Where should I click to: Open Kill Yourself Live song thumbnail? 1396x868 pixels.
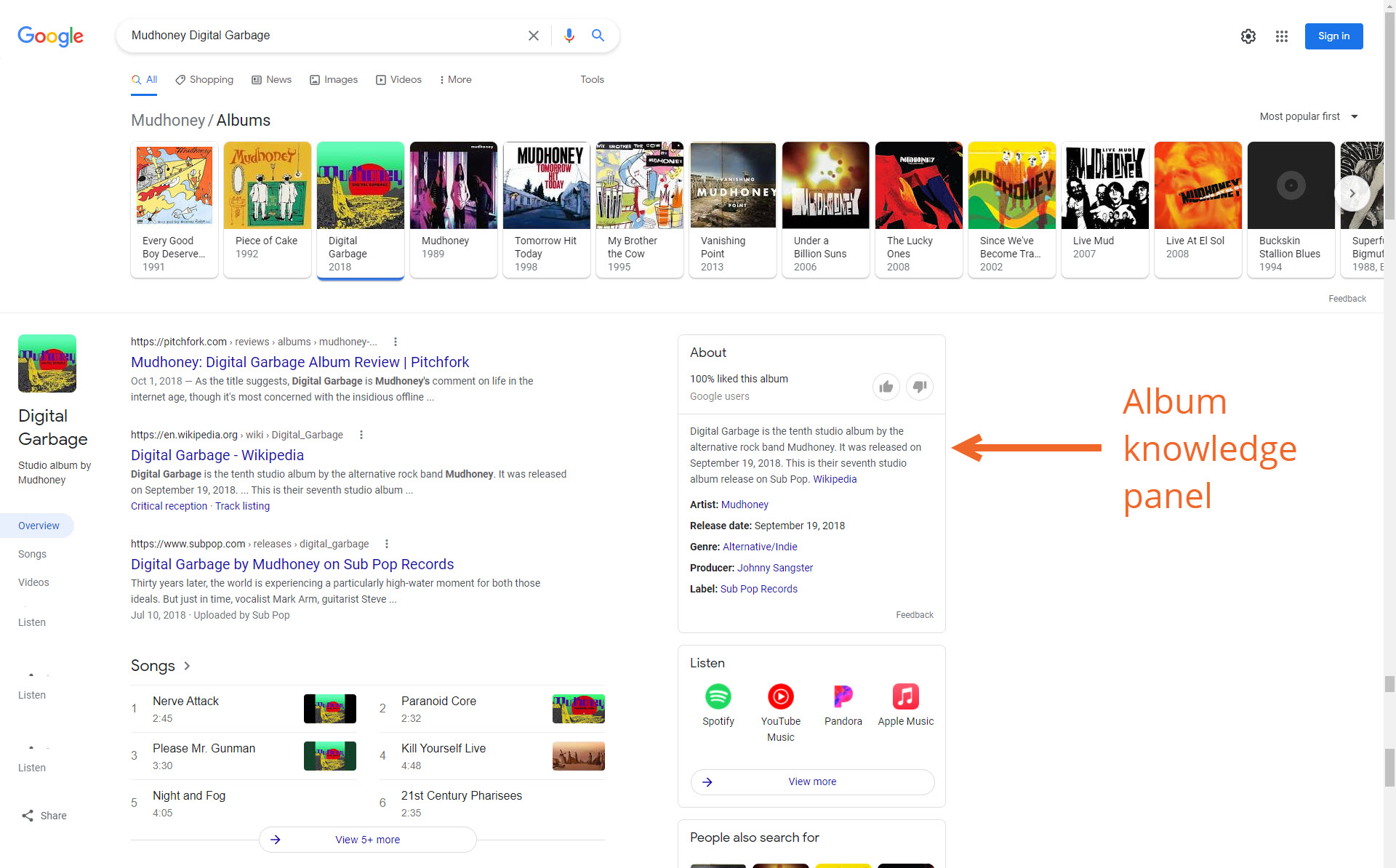pyautogui.click(x=578, y=756)
